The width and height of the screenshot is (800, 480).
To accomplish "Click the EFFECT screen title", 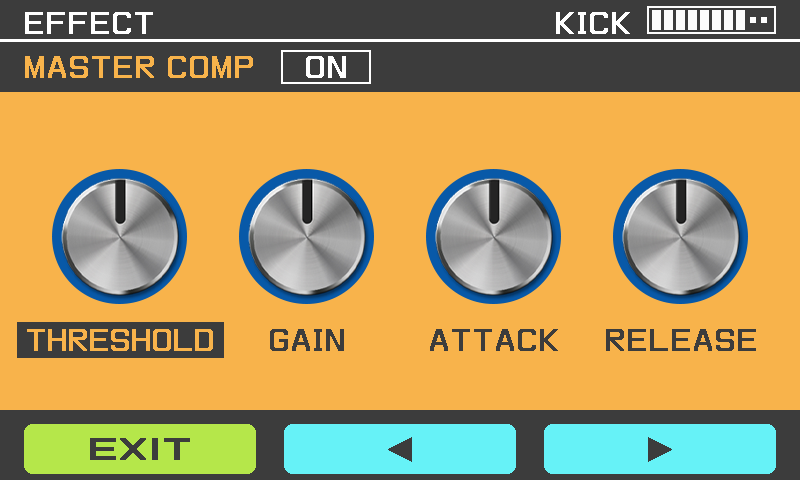I will tap(88, 23).
